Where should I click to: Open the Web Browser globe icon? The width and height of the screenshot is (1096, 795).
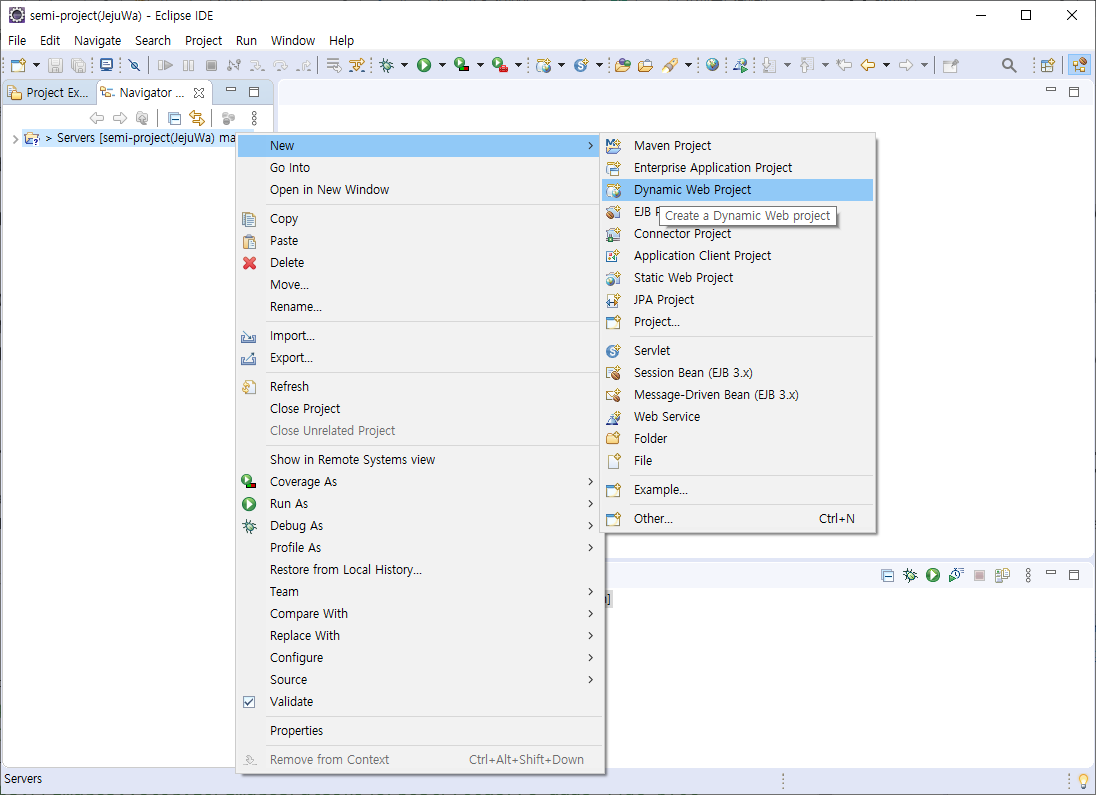pos(712,65)
